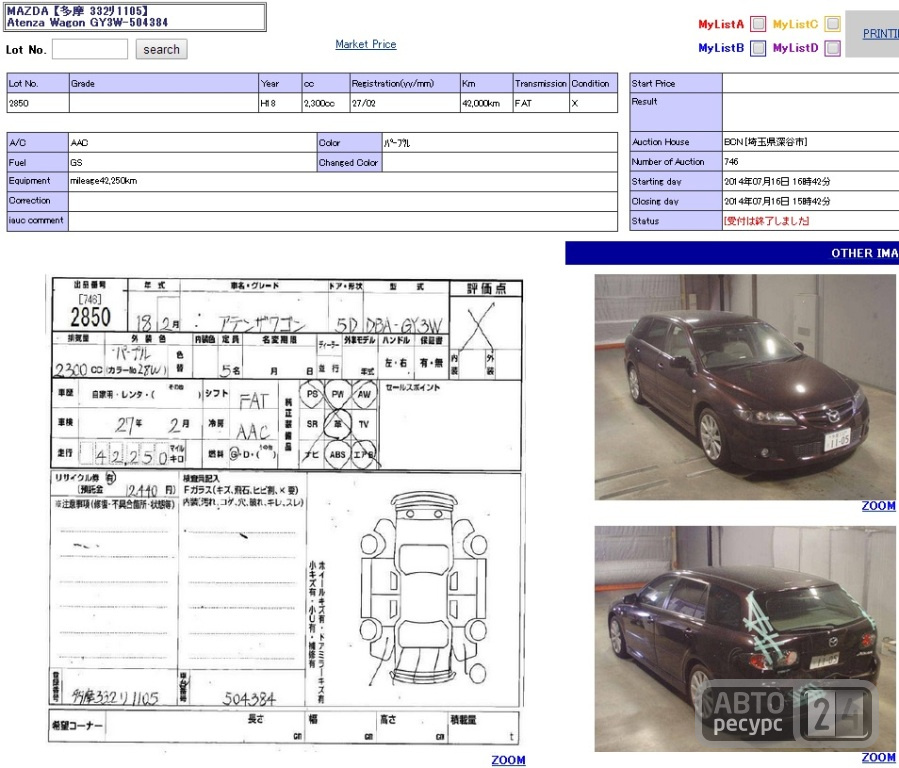Select the AAC air conditioning value
The width and height of the screenshot is (899, 768).
[80, 143]
